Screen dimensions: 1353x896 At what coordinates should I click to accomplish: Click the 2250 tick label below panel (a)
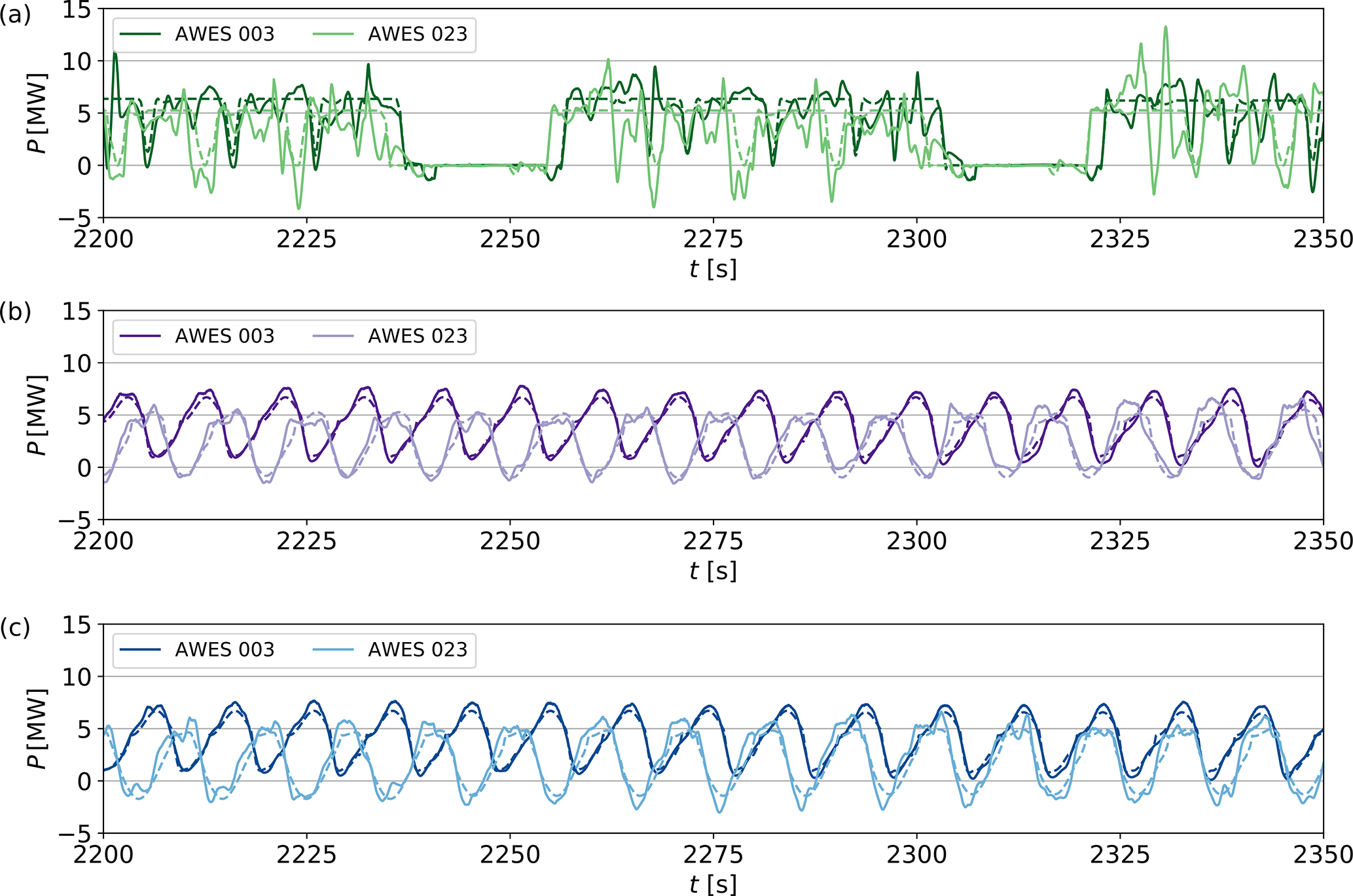coord(509,240)
